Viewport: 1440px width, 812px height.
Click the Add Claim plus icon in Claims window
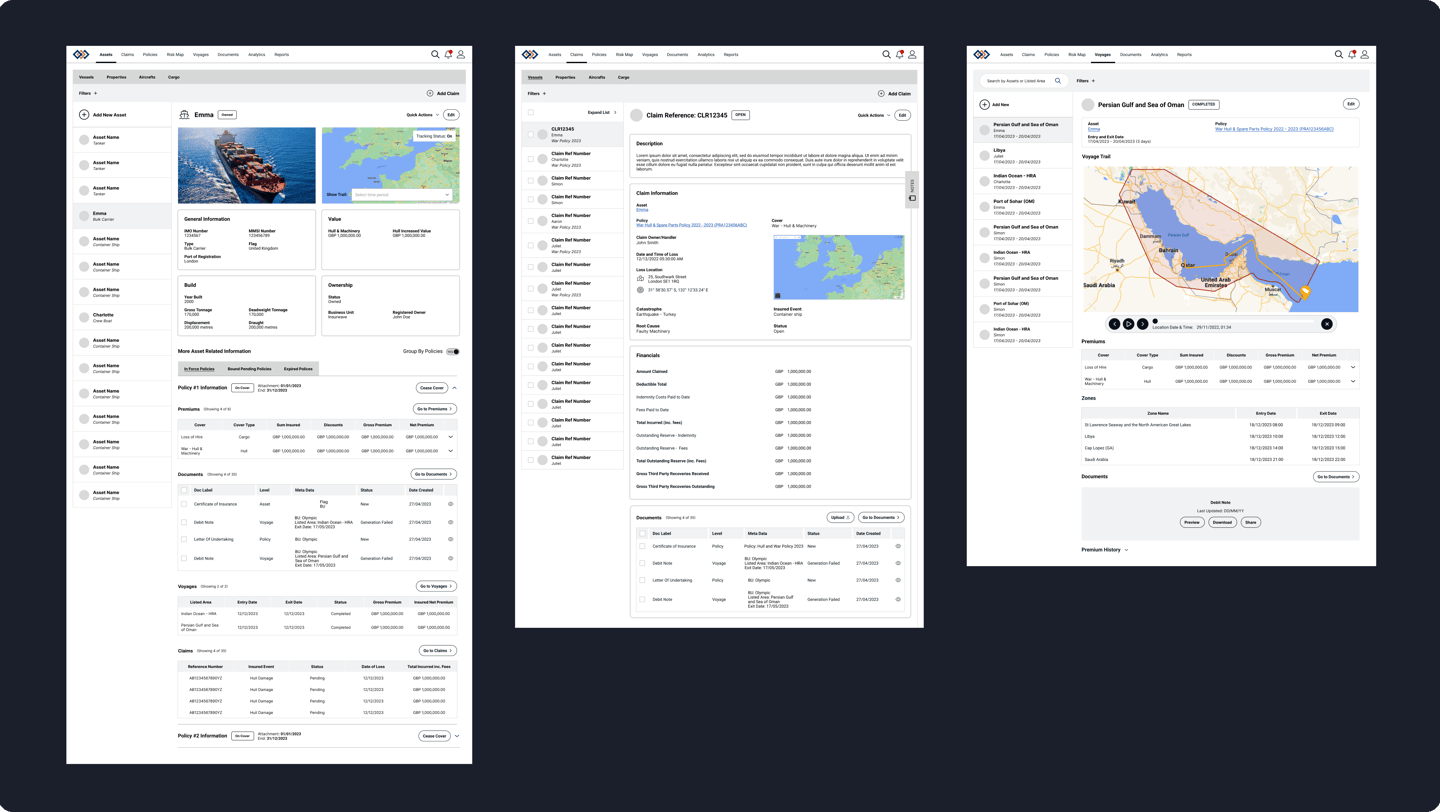click(x=881, y=94)
